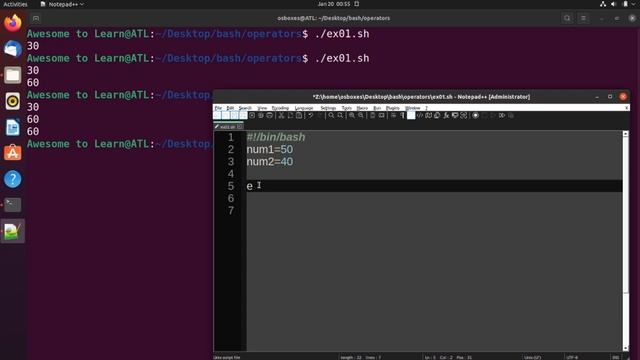Click the Redo arrow in toolbar
The image size is (640, 360).
tap(320, 116)
